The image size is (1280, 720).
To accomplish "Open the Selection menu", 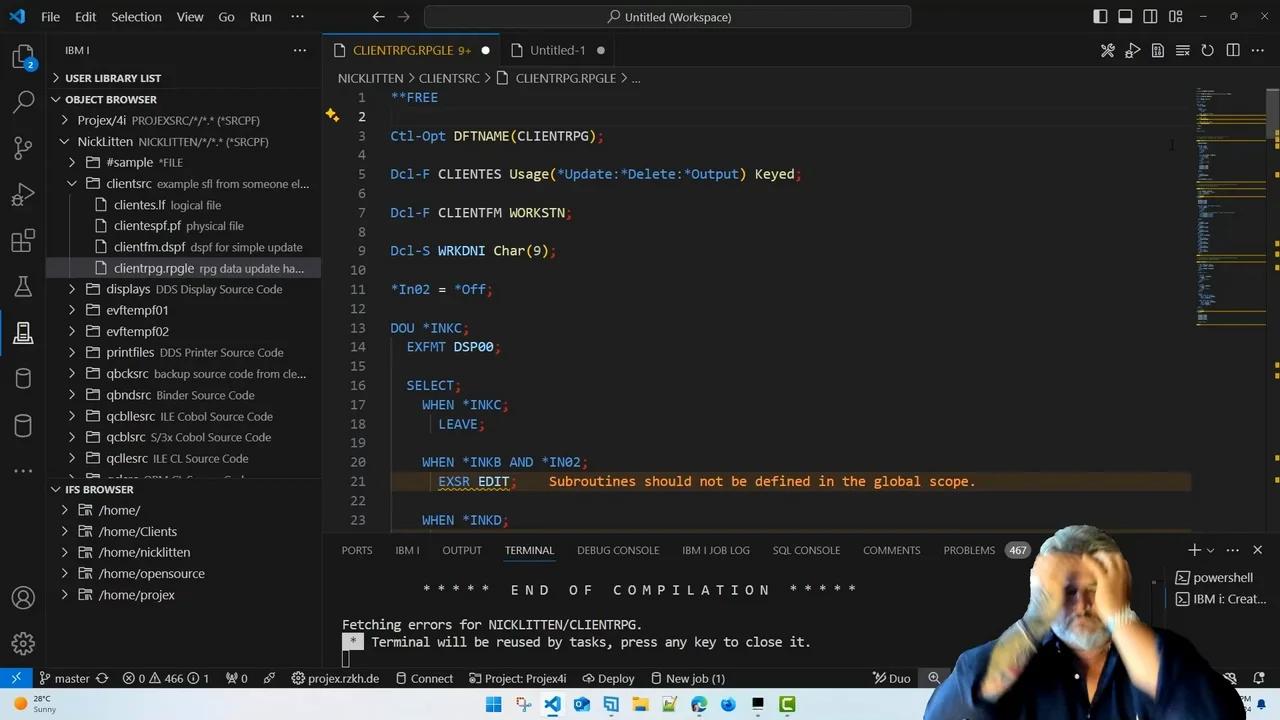I will pyautogui.click(x=136, y=17).
